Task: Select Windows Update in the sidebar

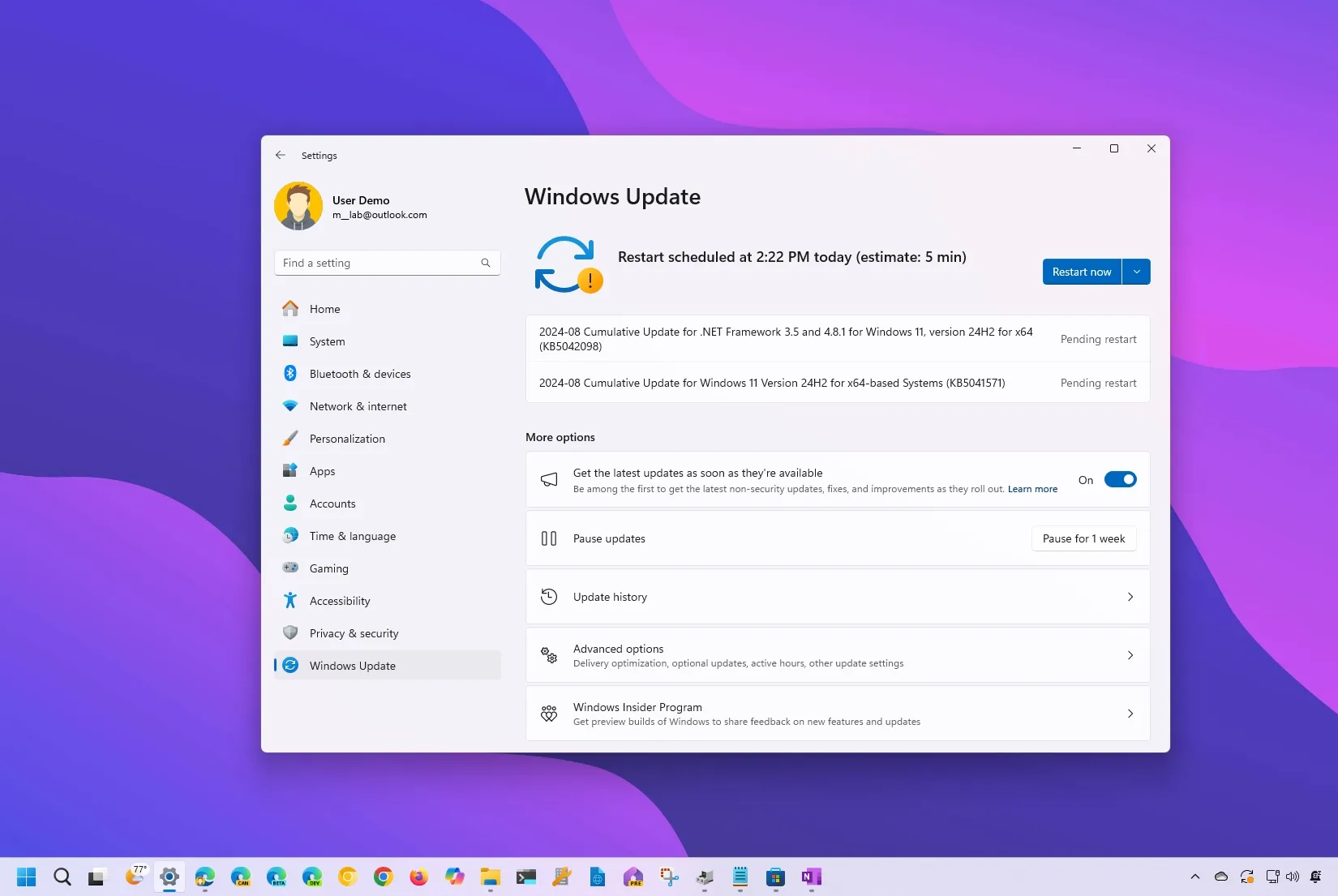Action: [388, 666]
